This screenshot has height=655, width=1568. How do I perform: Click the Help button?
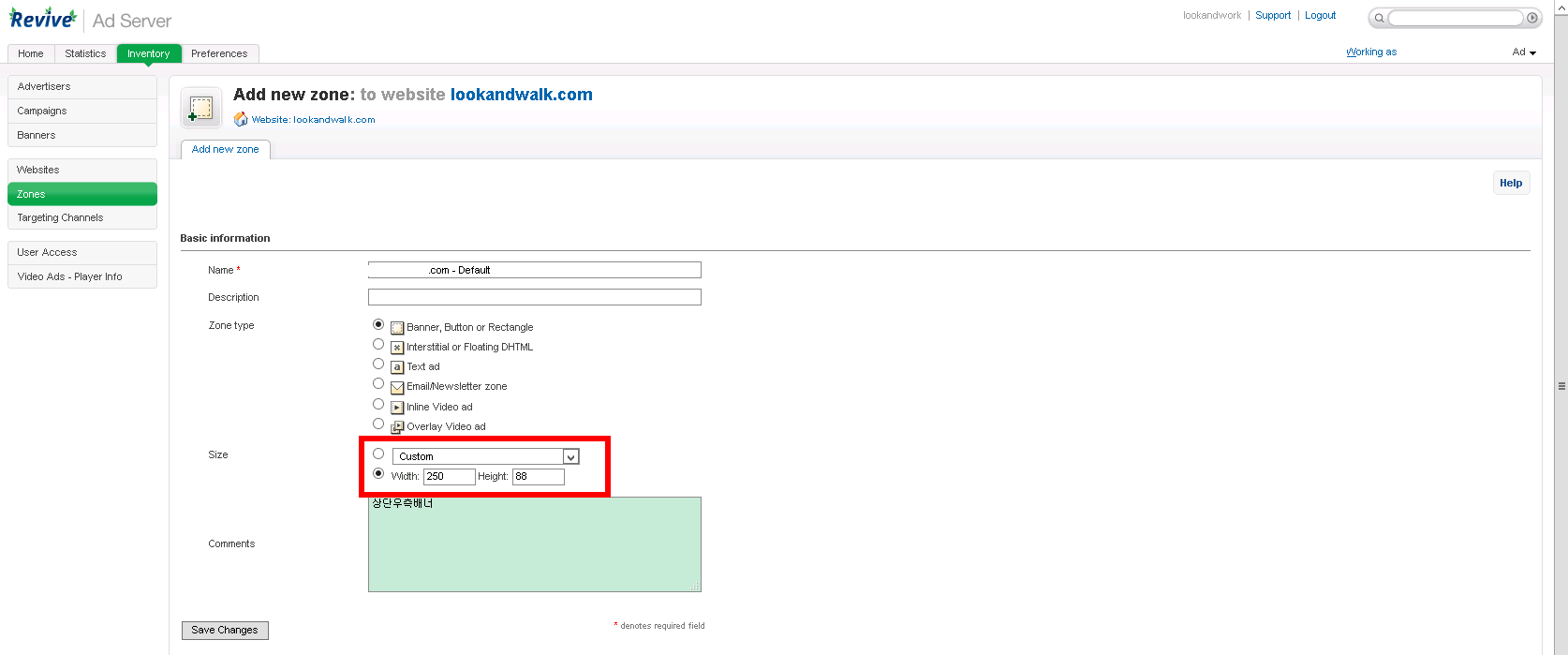(1511, 183)
